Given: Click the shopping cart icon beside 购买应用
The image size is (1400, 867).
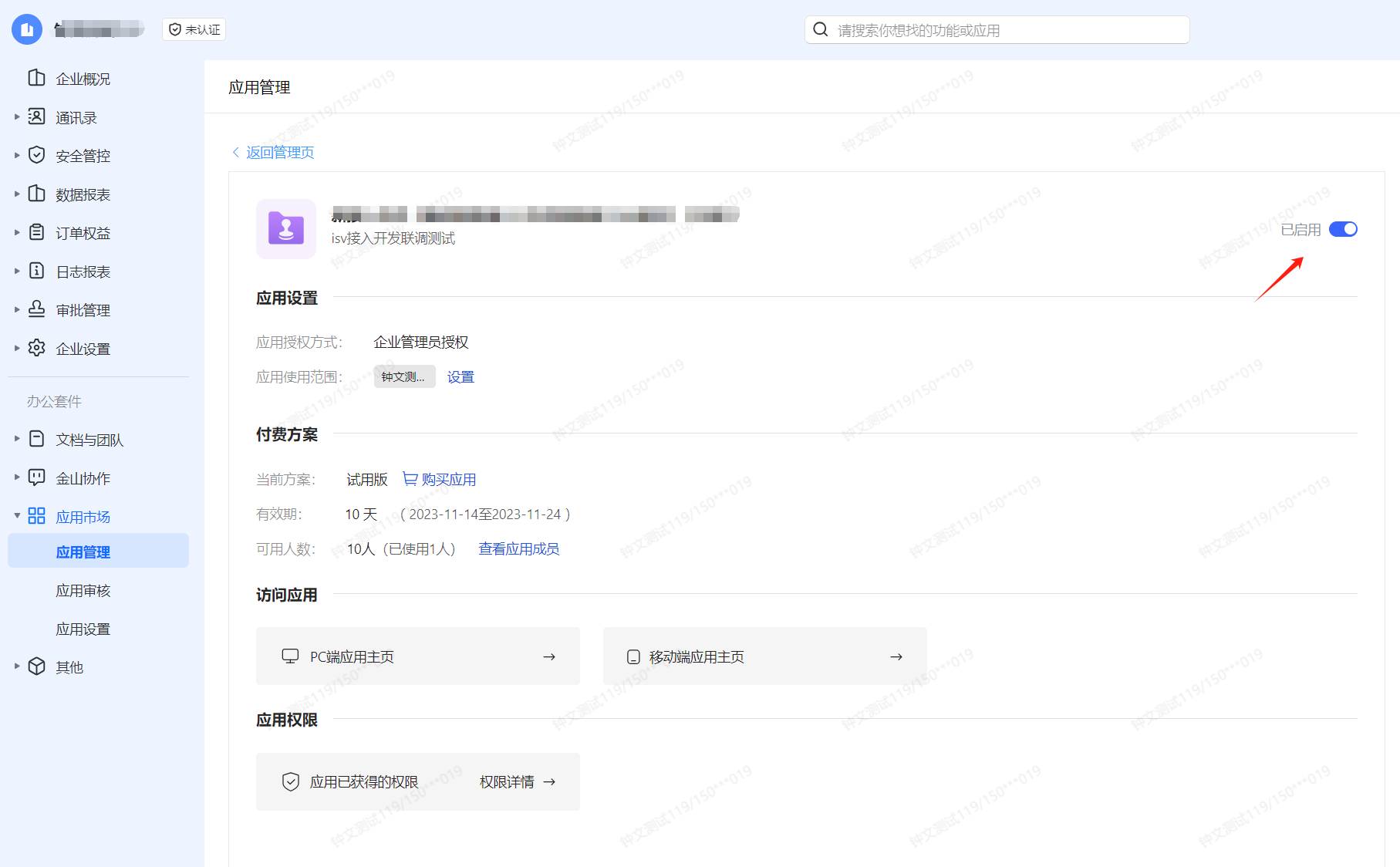Looking at the screenshot, I should tap(410, 479).
